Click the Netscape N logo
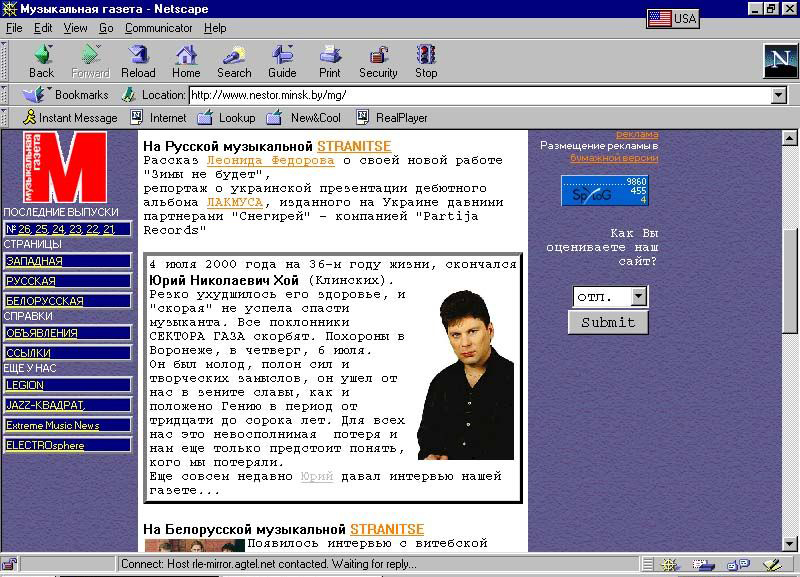This screenshot has height=577, width=800. (780, 61)
